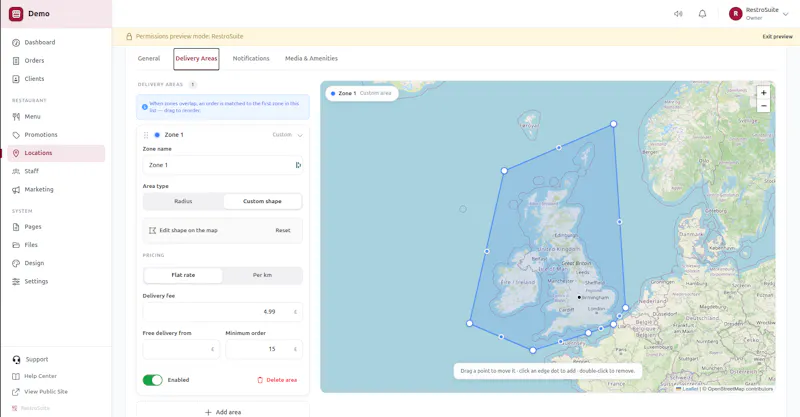The width and height of the screenshot is (800, 417).
Task: Select the Delivery Areas tab
Action: 196,59
